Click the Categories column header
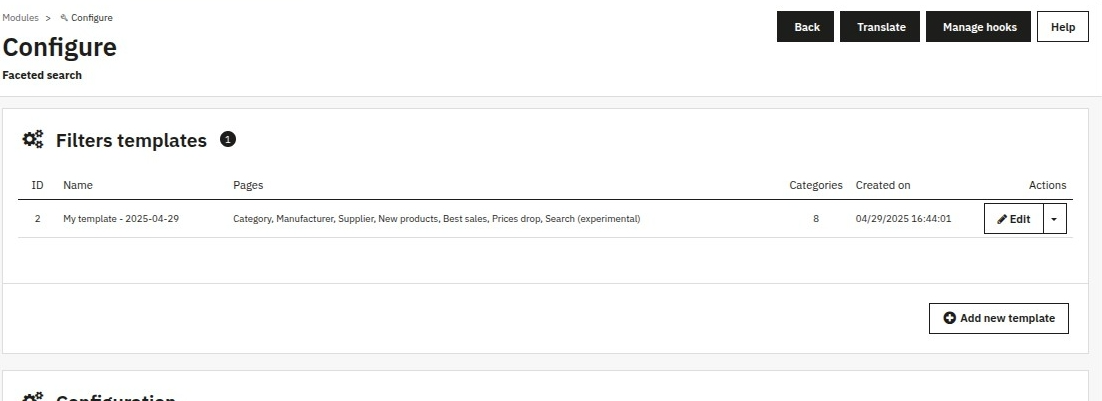Screen dimensions: 1102x401 click(816, 185)
